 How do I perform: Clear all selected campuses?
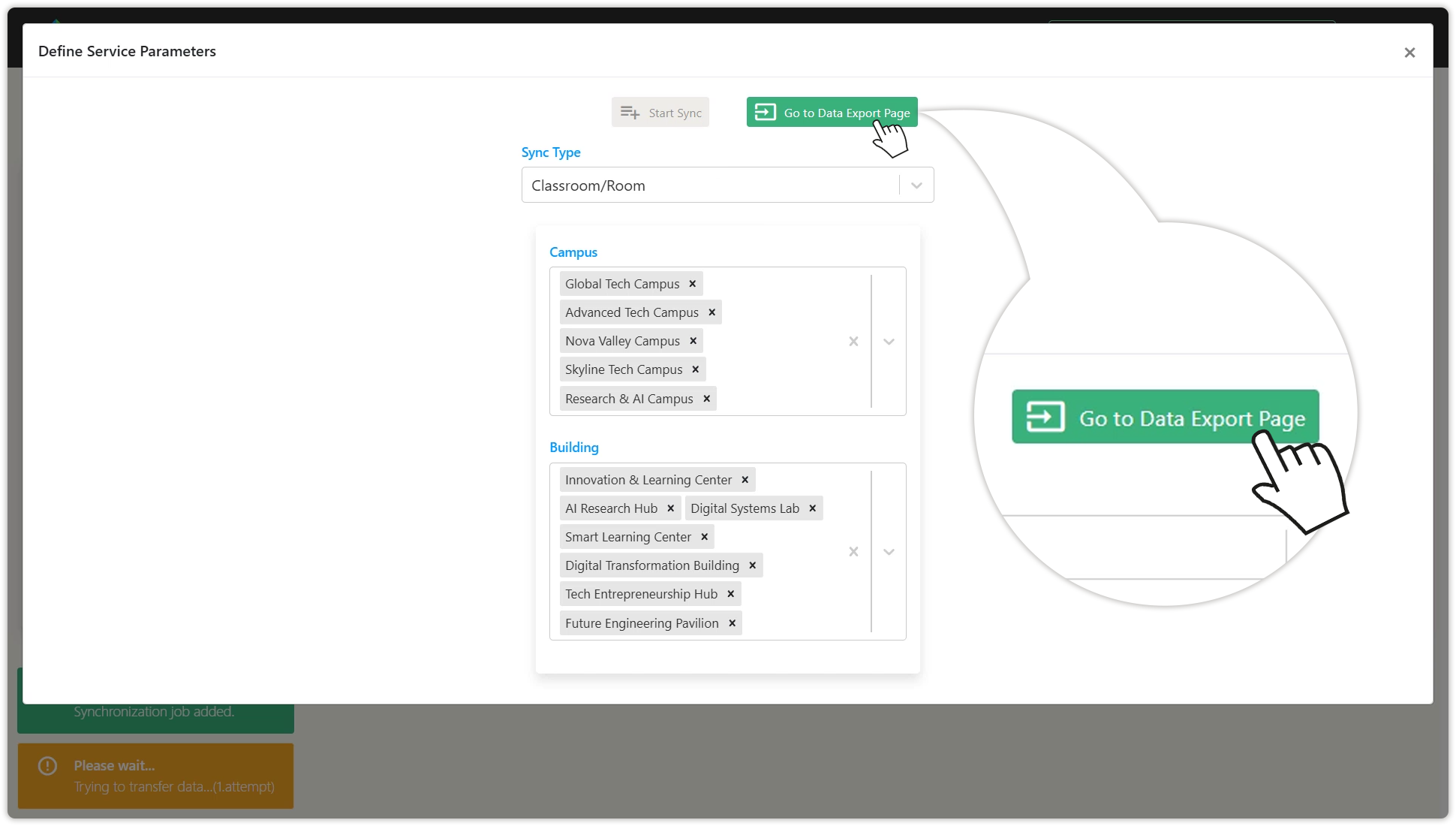click(853, 342)
